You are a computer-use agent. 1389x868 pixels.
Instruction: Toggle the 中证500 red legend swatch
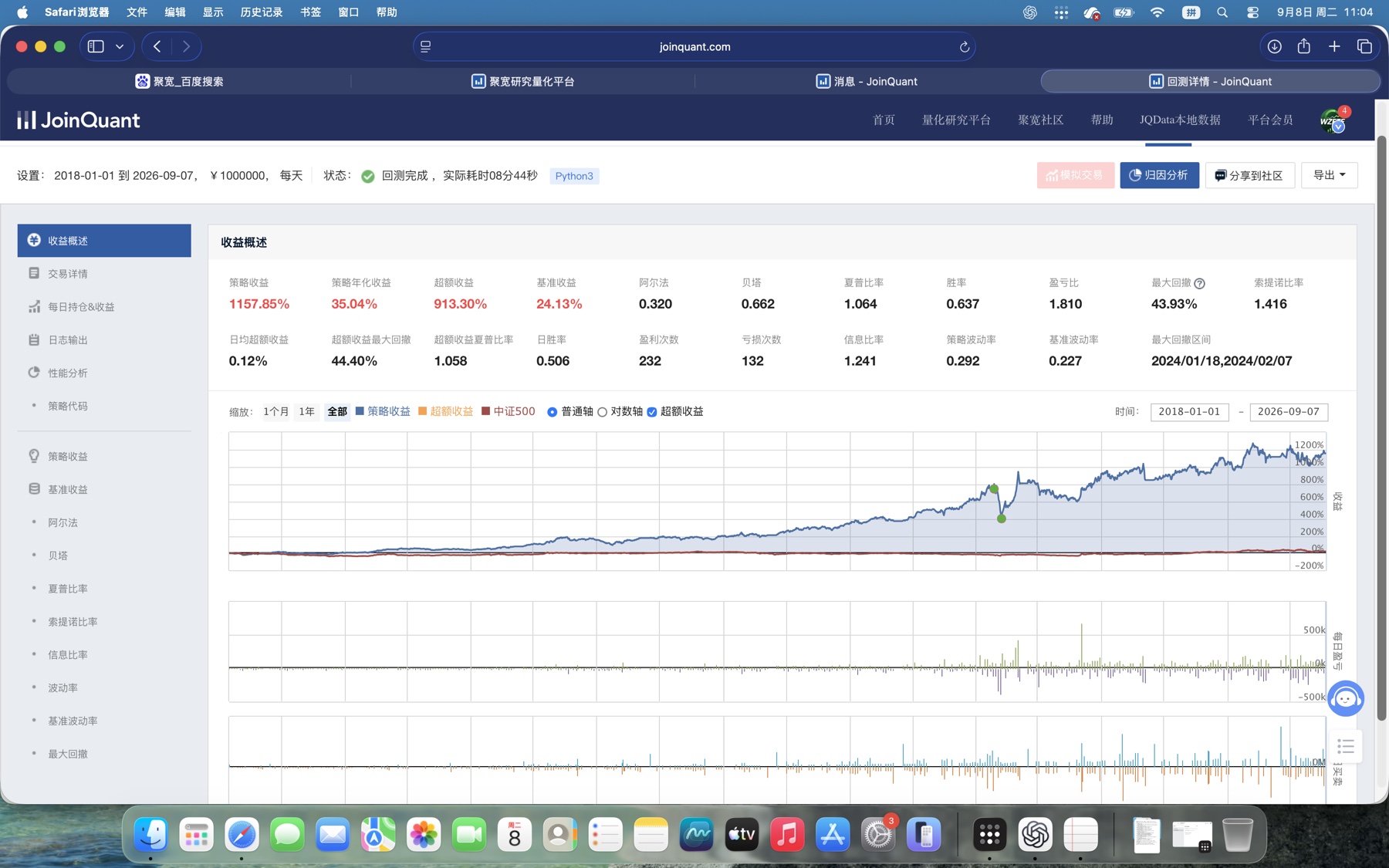(x=485, y=411)
